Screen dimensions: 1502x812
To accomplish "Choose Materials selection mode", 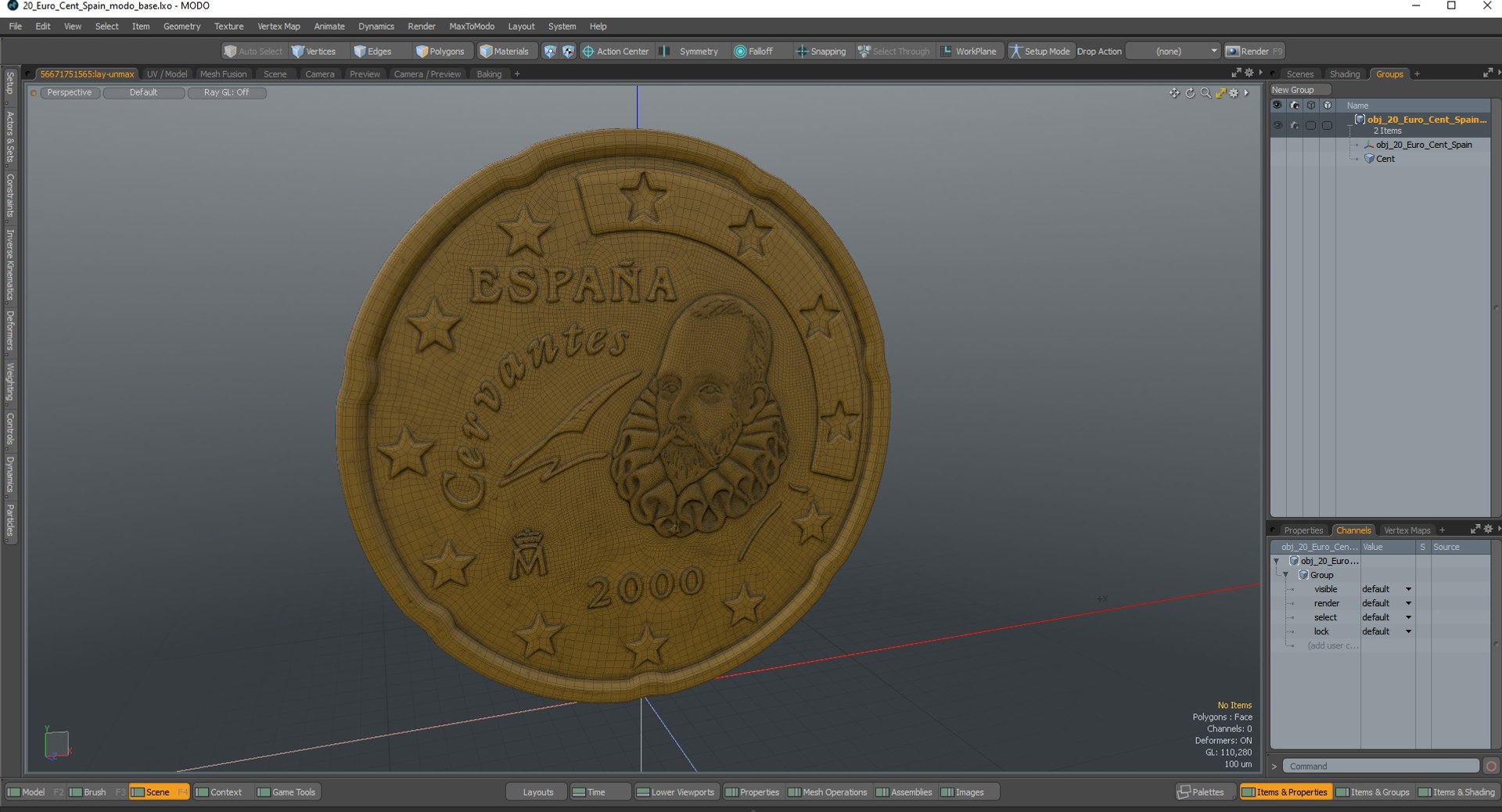I will 505,51.
